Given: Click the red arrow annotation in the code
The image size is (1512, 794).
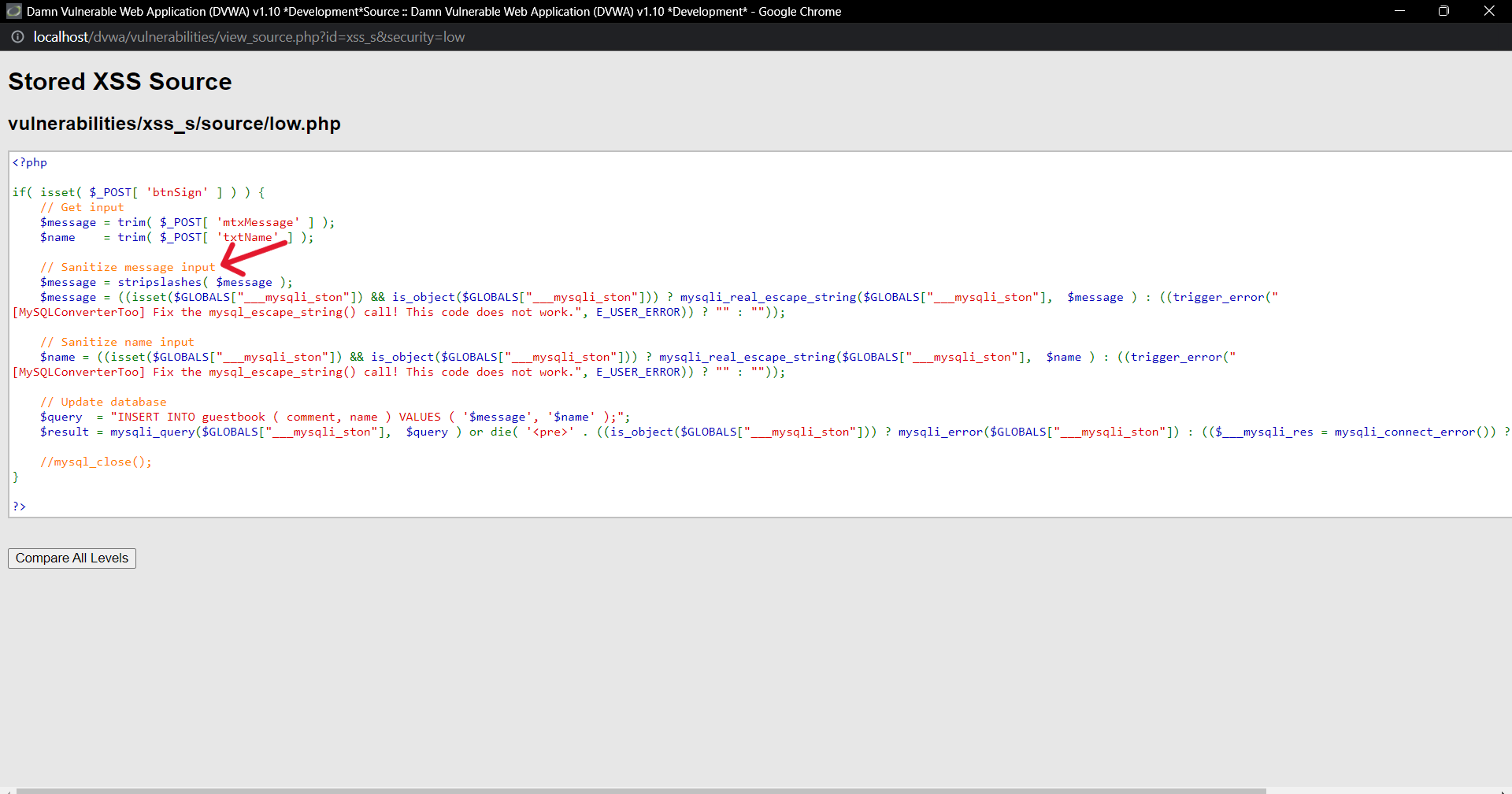Looking at the screenshot, I should 252,252.
